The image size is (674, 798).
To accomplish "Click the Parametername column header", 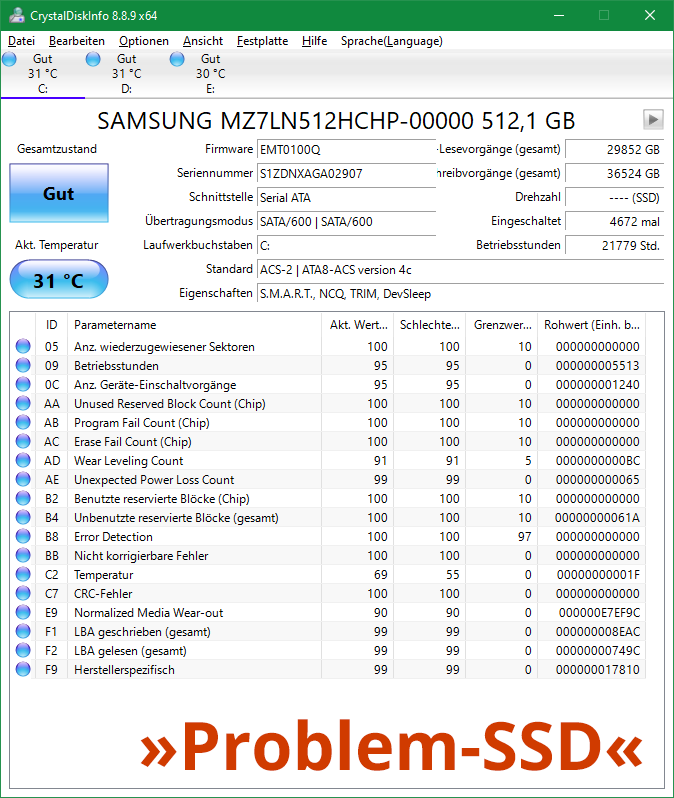I will click(x=194, y=325).
